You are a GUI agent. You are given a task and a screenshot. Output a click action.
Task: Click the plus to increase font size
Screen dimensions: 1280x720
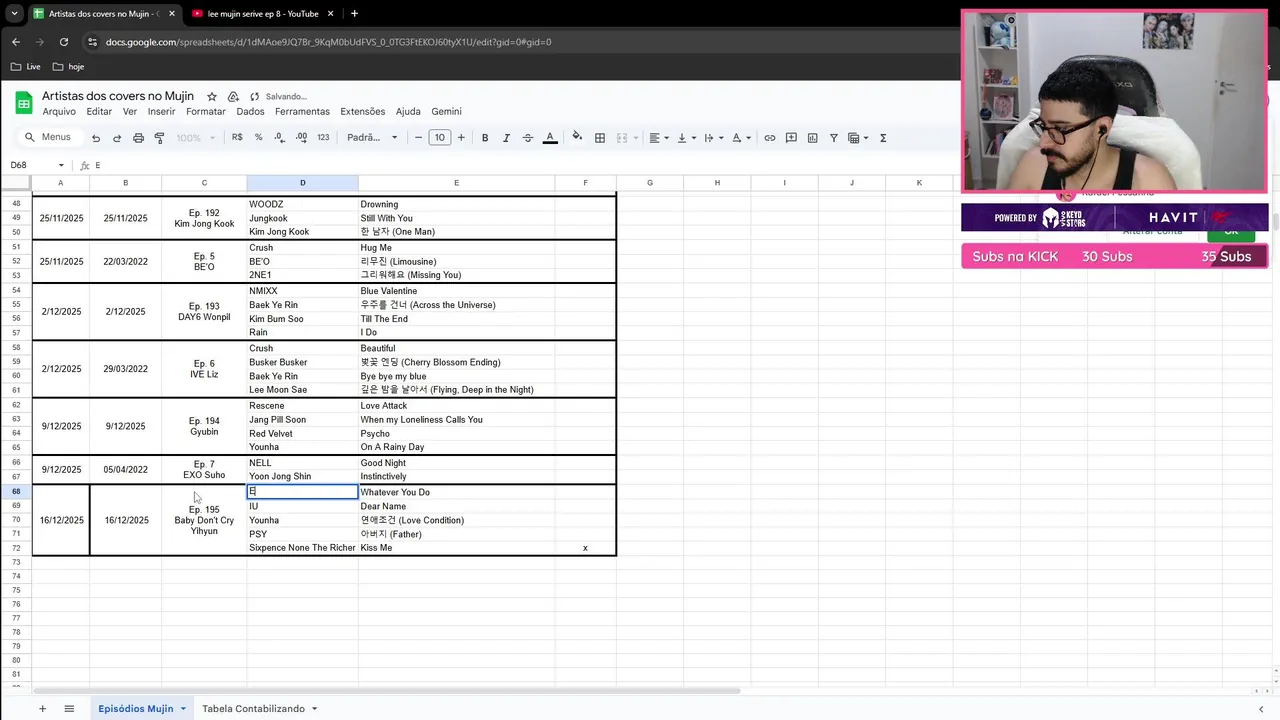[461, 138]
